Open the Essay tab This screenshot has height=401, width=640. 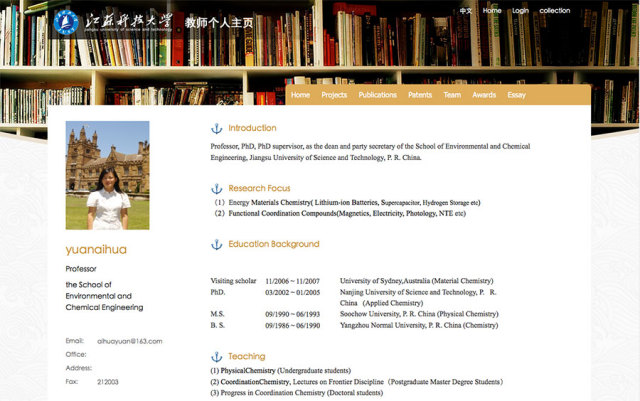point(516,95)
